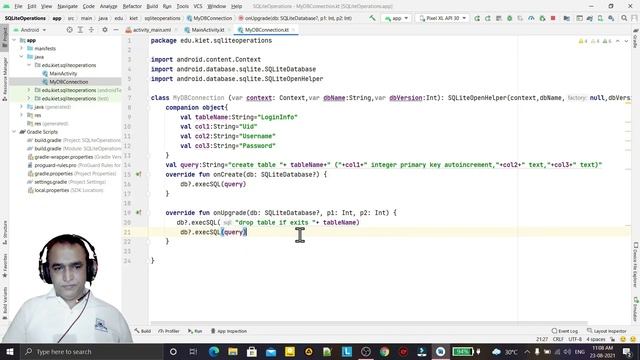The width and height of the screenshot is (640, 360).
Task: Click the Debug app bug icon
Action: tap(509, 18)
